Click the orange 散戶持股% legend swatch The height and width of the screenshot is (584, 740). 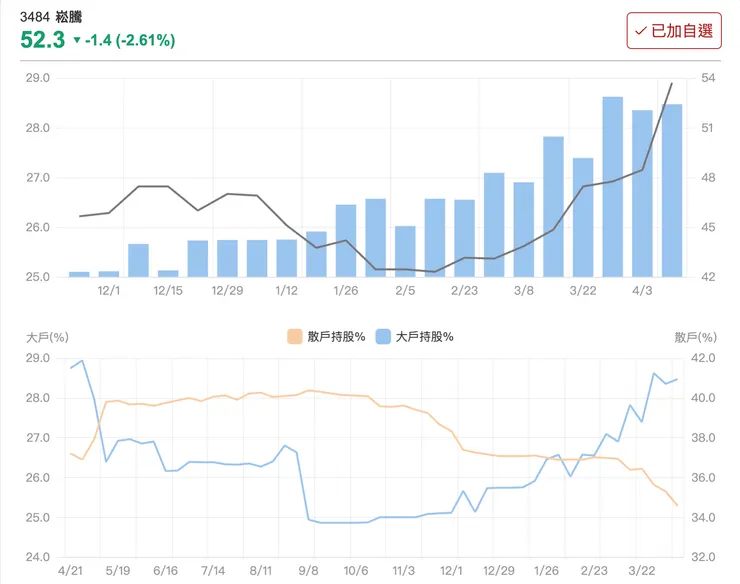pos(294,337)
